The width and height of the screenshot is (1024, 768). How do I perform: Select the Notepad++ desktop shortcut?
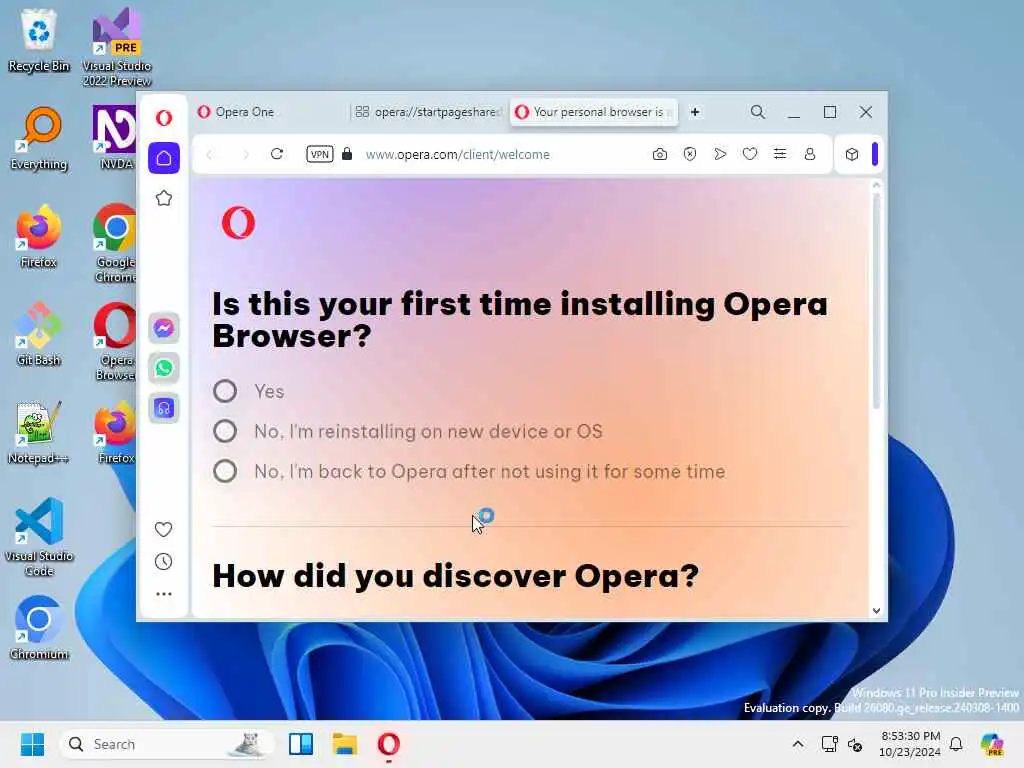tap(39, 432)
